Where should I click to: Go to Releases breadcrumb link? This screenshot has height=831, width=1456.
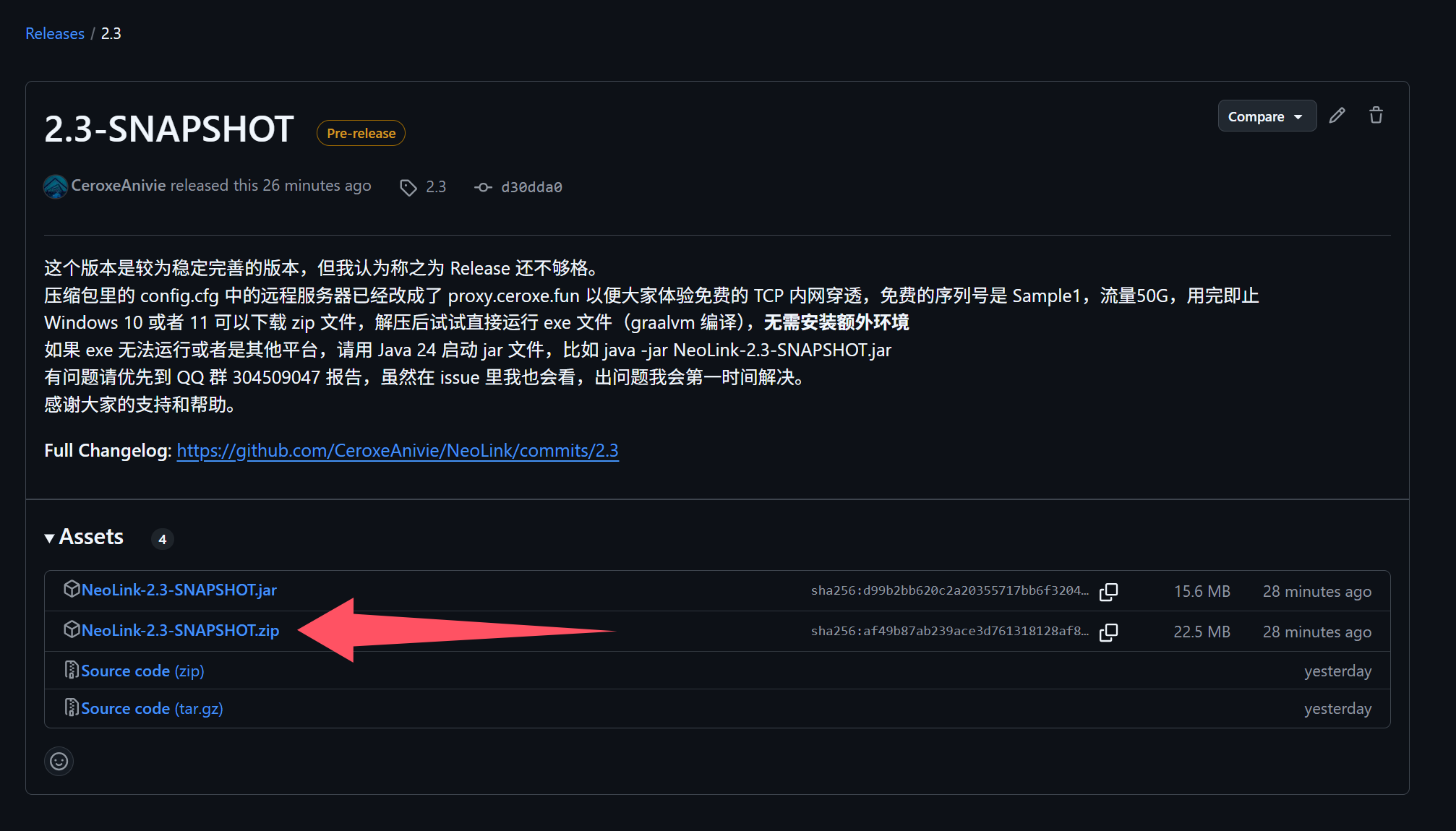click(55, 34)
